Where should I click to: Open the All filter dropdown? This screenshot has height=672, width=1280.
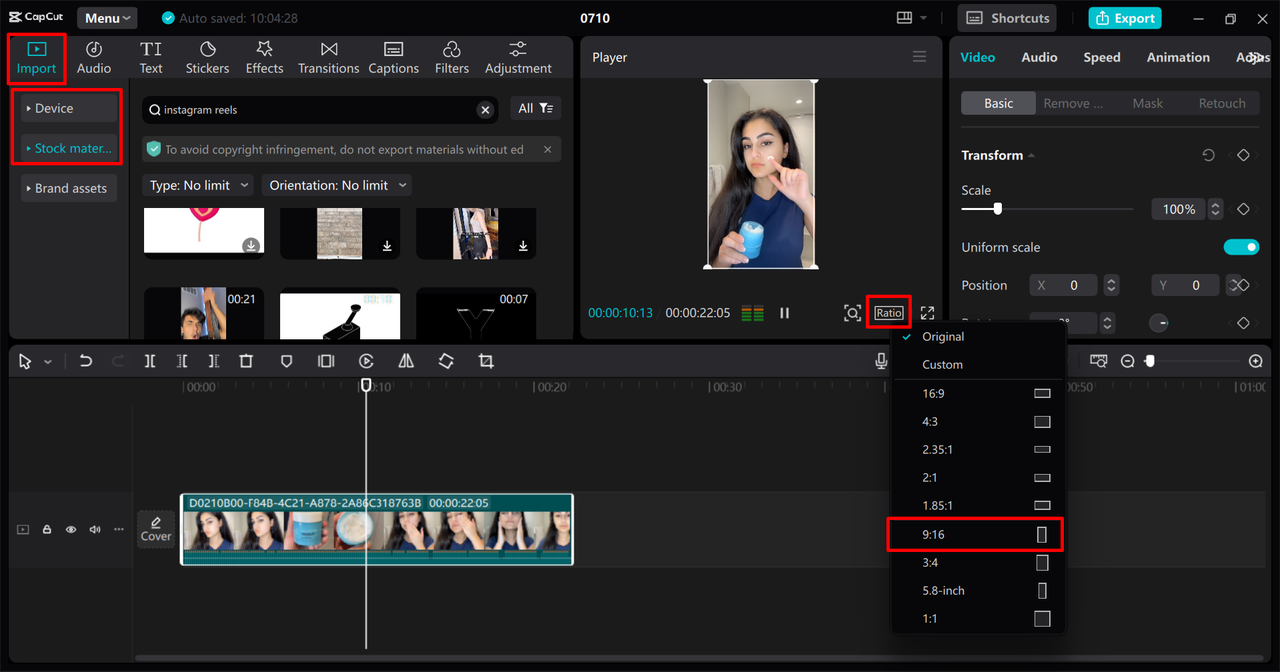pos(535,108)
